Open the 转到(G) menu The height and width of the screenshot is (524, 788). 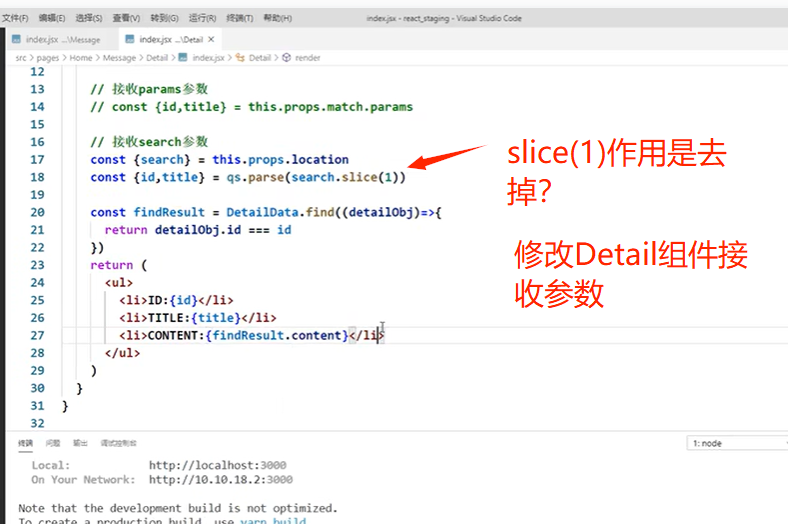pyautogui.click(x=164, y=18)
